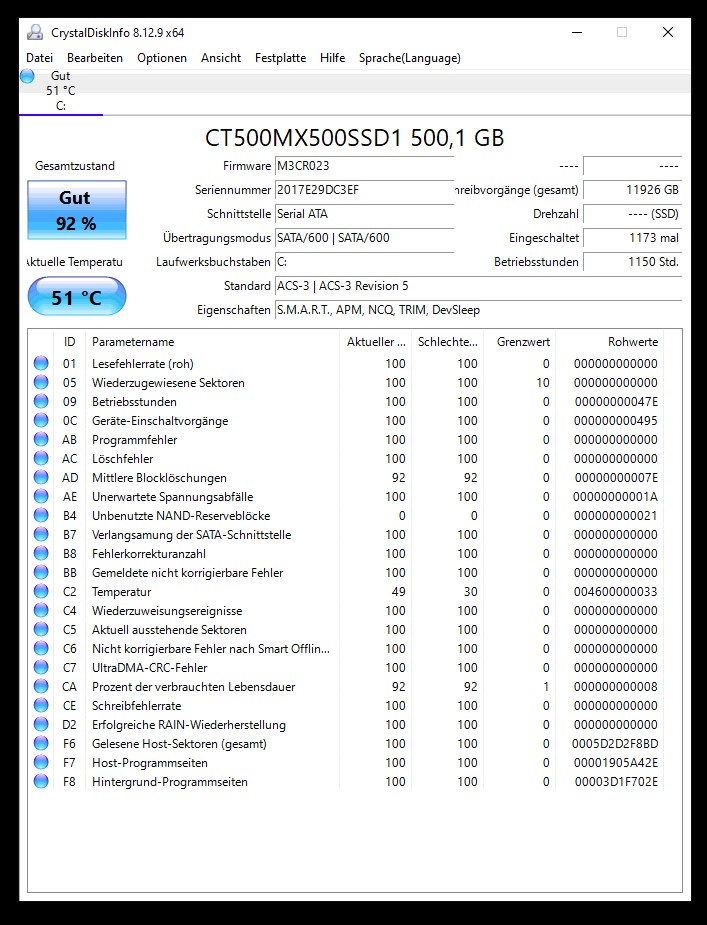Screen dimensions: 707x925
Task: Click the status icon for Host-Programmseiten
Action: pyautogui.click(x=41, y=763)
